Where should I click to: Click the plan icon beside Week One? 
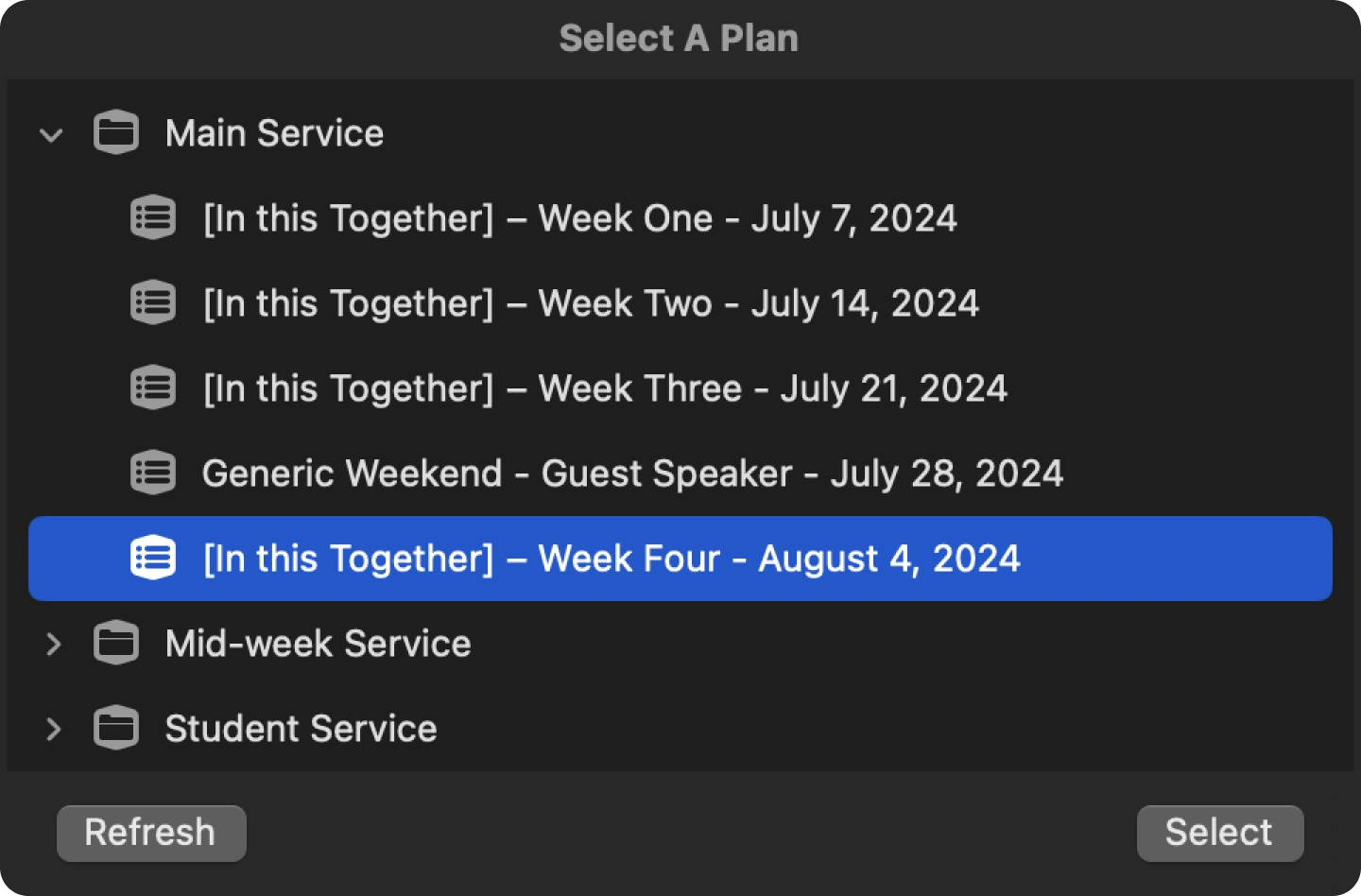[152, 217]
